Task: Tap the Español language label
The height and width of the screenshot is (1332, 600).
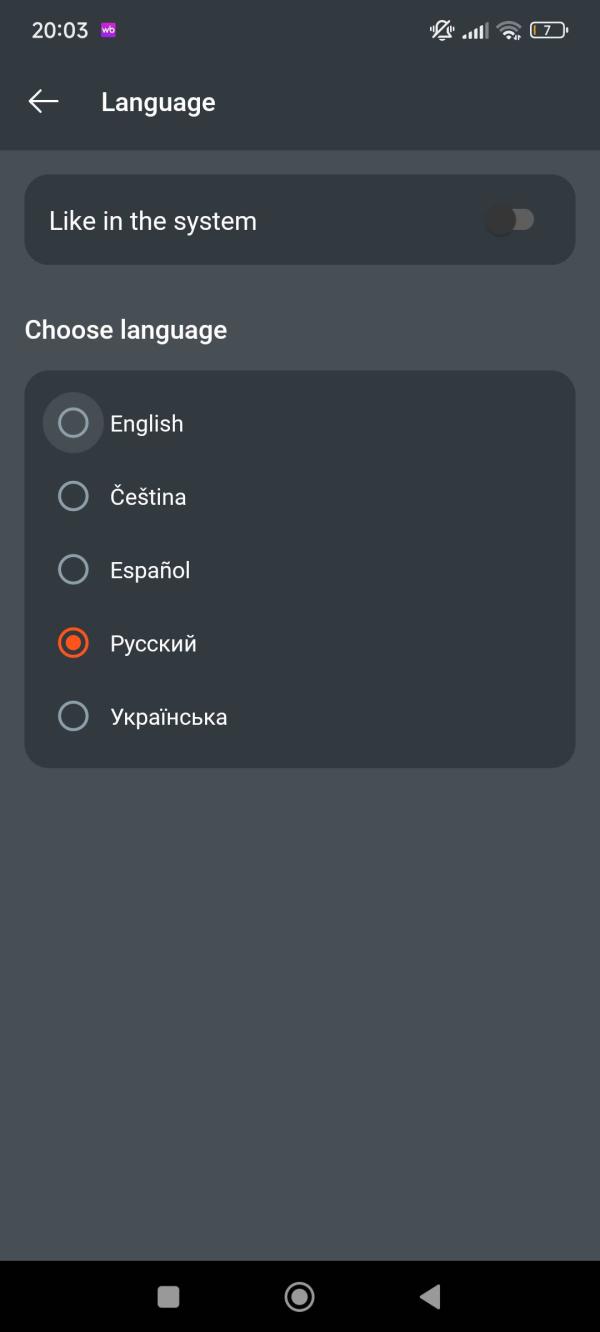Action: click(x=150, y=570)
